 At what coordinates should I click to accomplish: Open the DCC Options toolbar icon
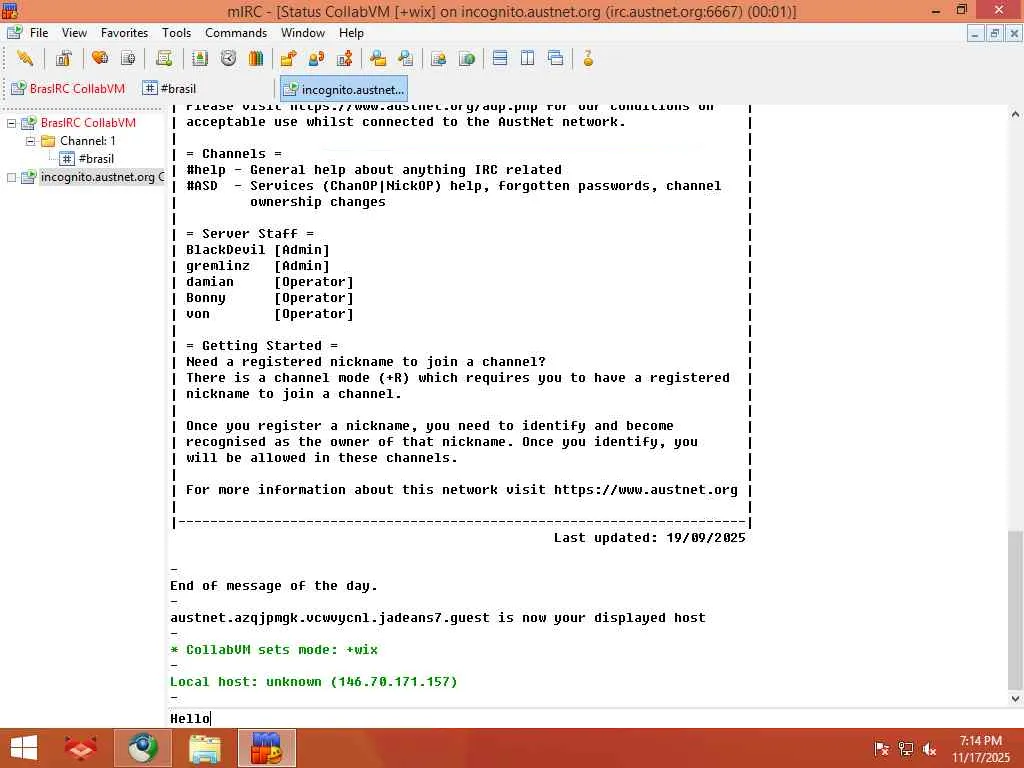[x=345, y=59]
